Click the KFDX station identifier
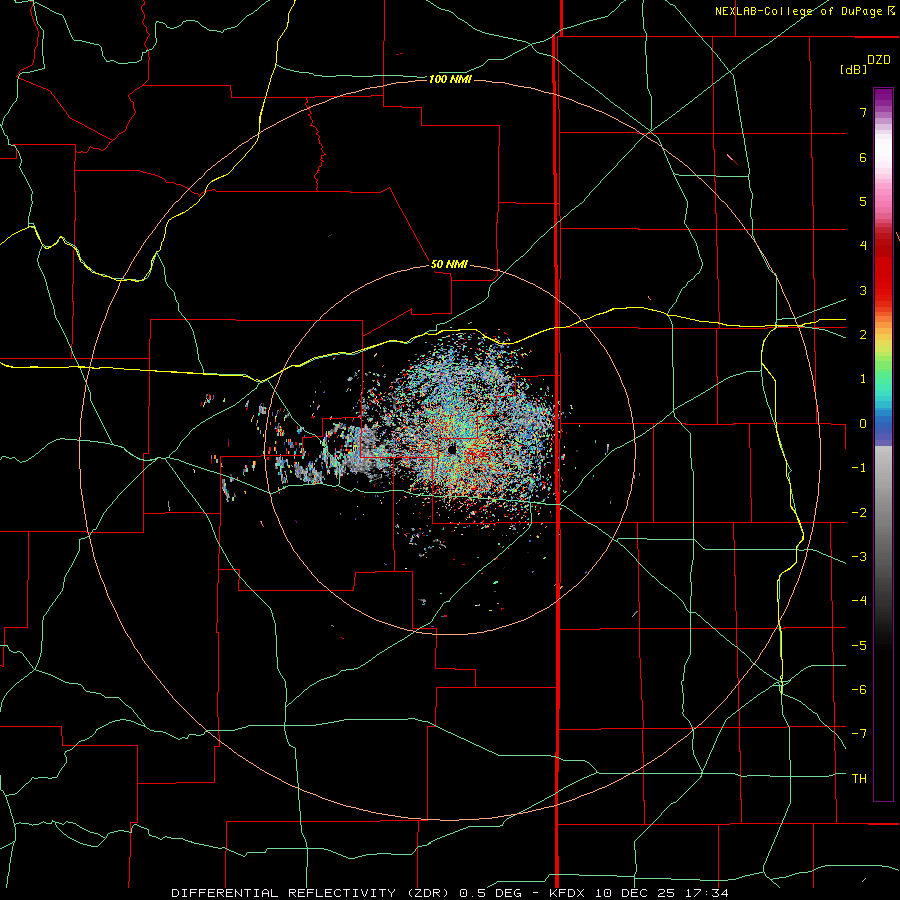This screenshot has width=900, height=900. pos(569,893)
